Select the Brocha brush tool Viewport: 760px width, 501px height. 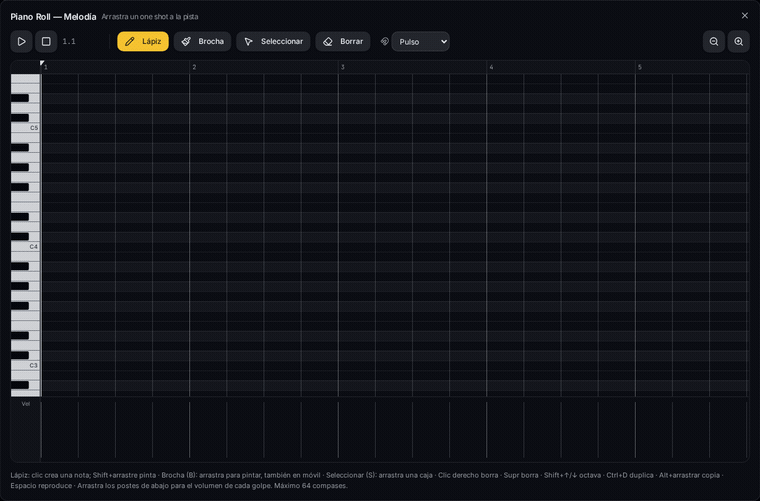[x=203, y=42]
